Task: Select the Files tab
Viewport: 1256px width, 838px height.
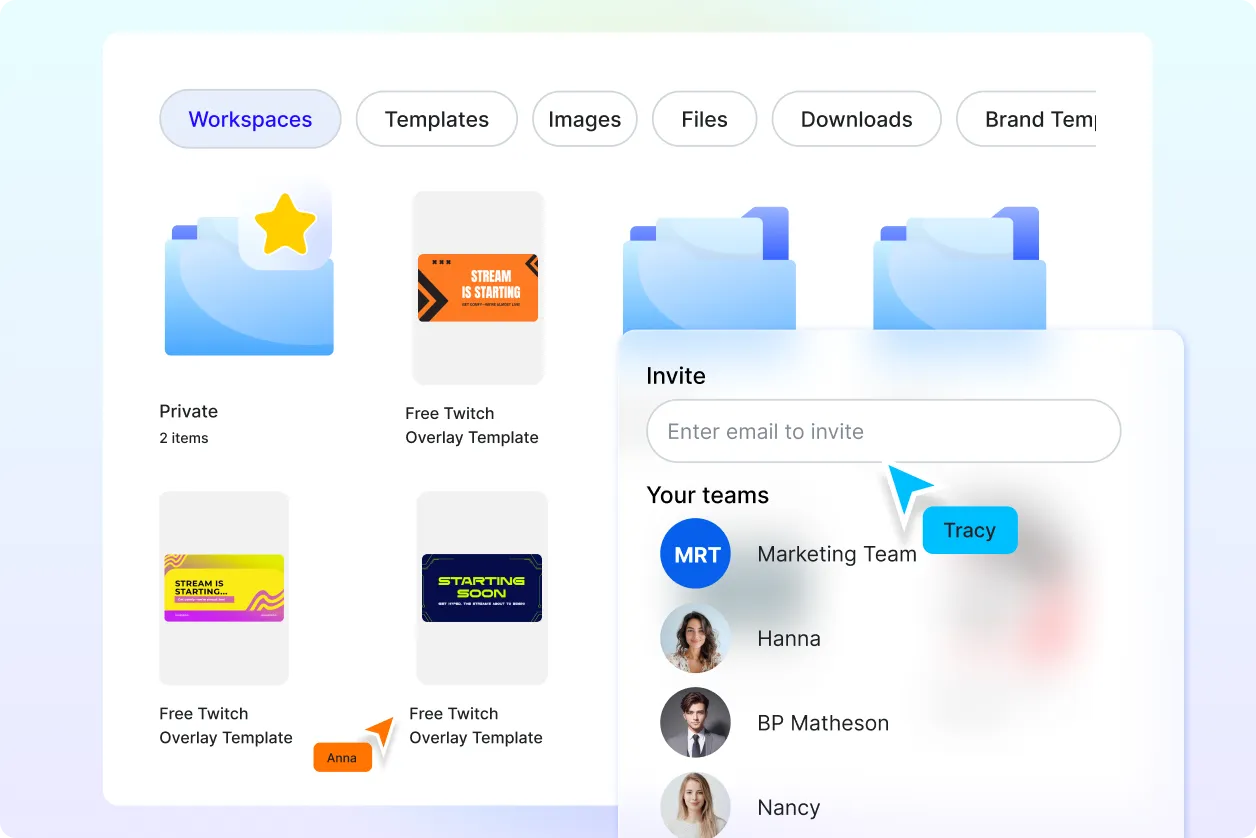Action: click(x=704, y=119)
